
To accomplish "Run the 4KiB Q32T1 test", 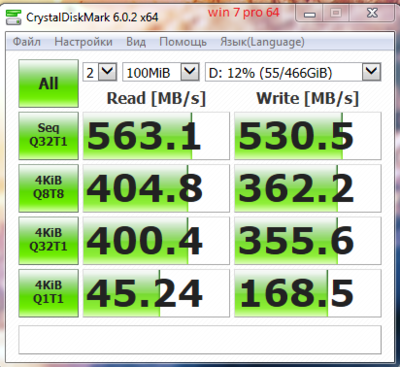I will [x=49, y=240].
